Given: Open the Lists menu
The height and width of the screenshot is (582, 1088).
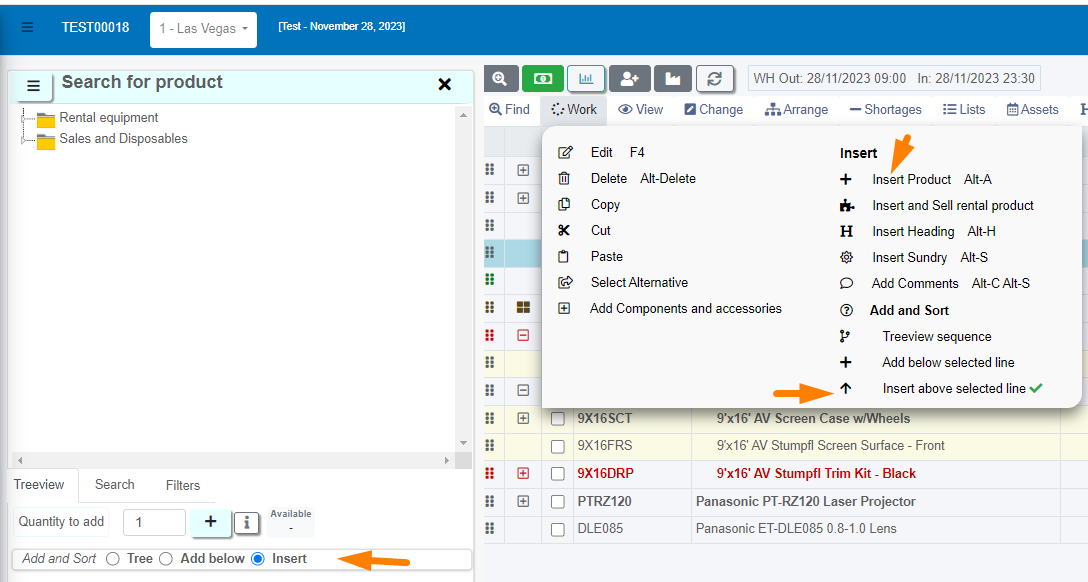Looking at the screenshot, I should [x=964, y=110].
